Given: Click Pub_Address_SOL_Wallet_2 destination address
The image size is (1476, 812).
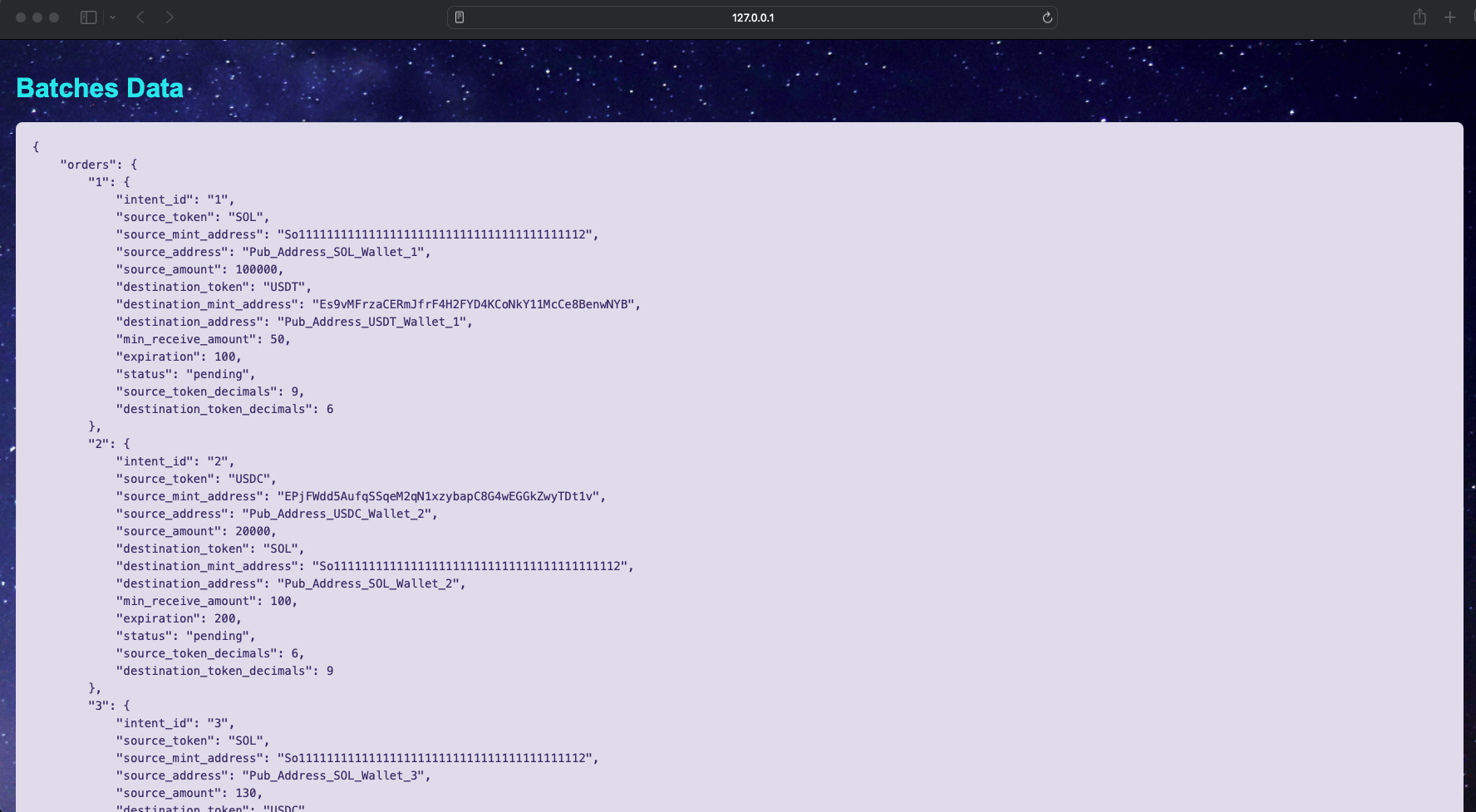Looking at the screenshot, I should [371, 583].
